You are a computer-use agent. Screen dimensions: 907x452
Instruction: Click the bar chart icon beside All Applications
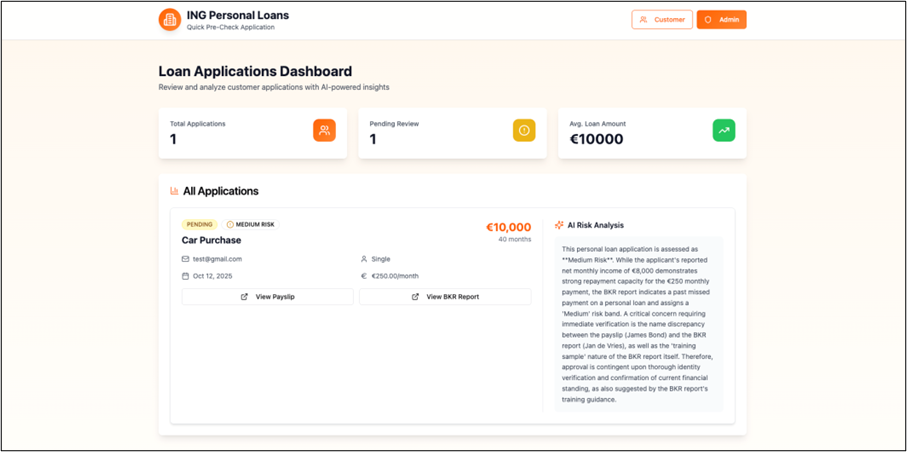coord(174,191)
